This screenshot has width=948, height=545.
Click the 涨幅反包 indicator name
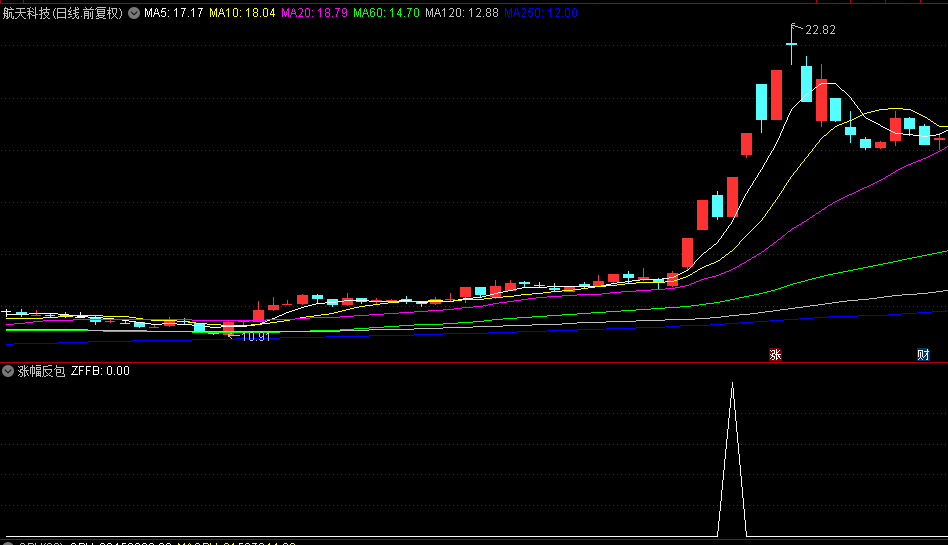point(41,371)
